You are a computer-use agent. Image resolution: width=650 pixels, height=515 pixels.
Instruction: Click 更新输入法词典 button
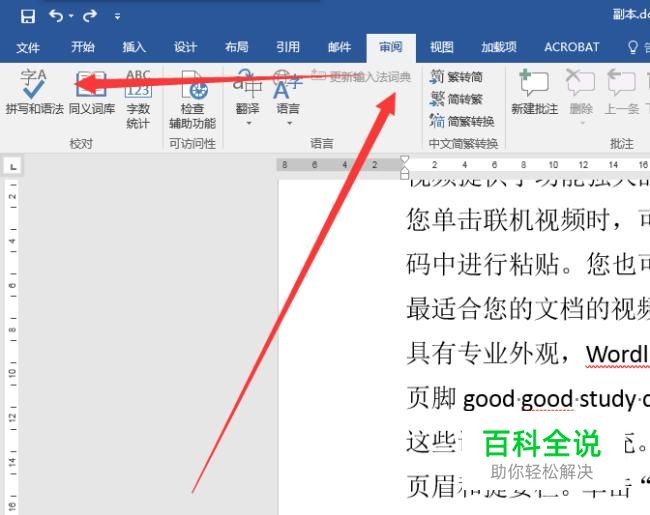tap(361, 77)
